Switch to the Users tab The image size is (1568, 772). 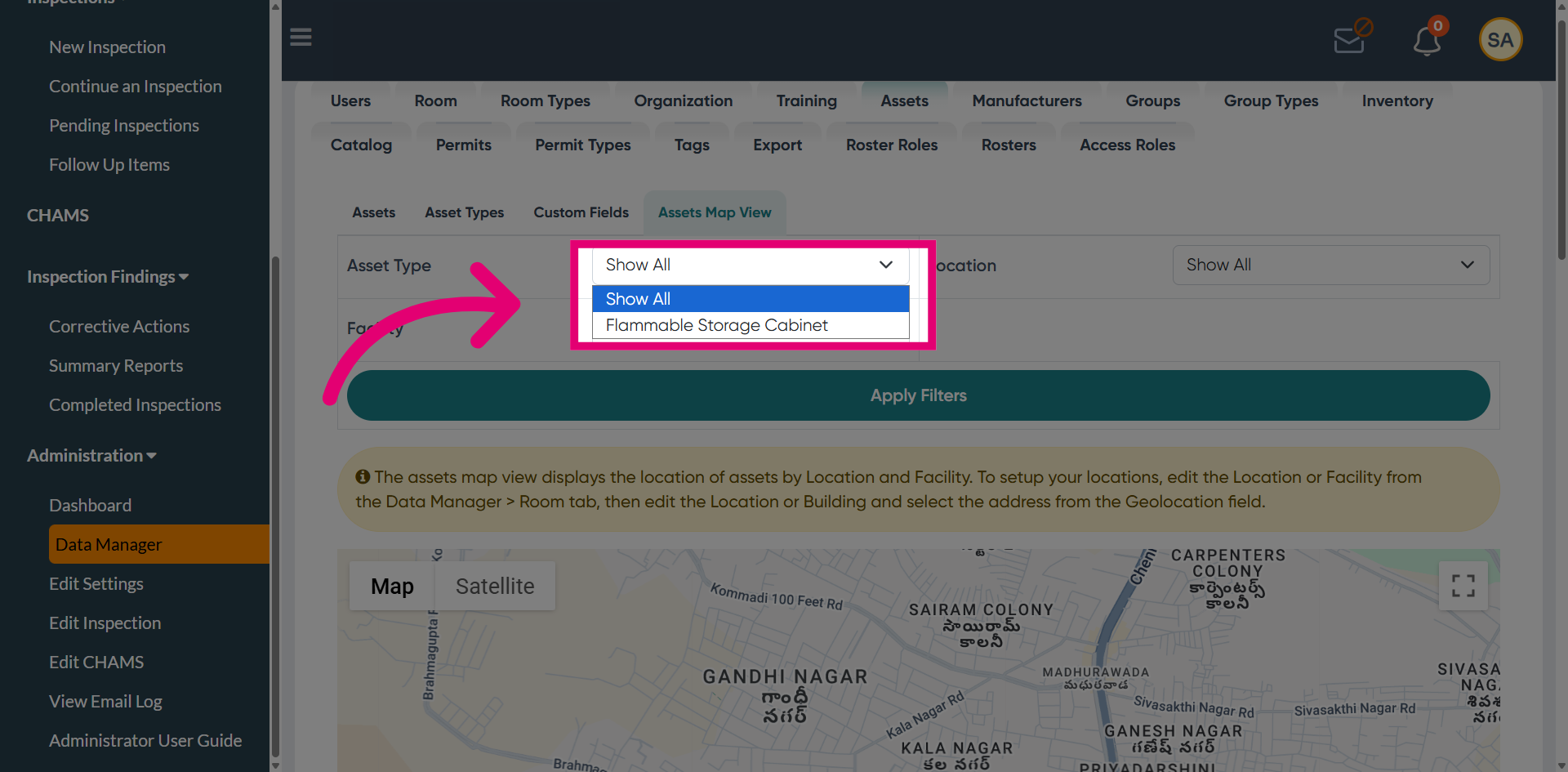point(350,100)
